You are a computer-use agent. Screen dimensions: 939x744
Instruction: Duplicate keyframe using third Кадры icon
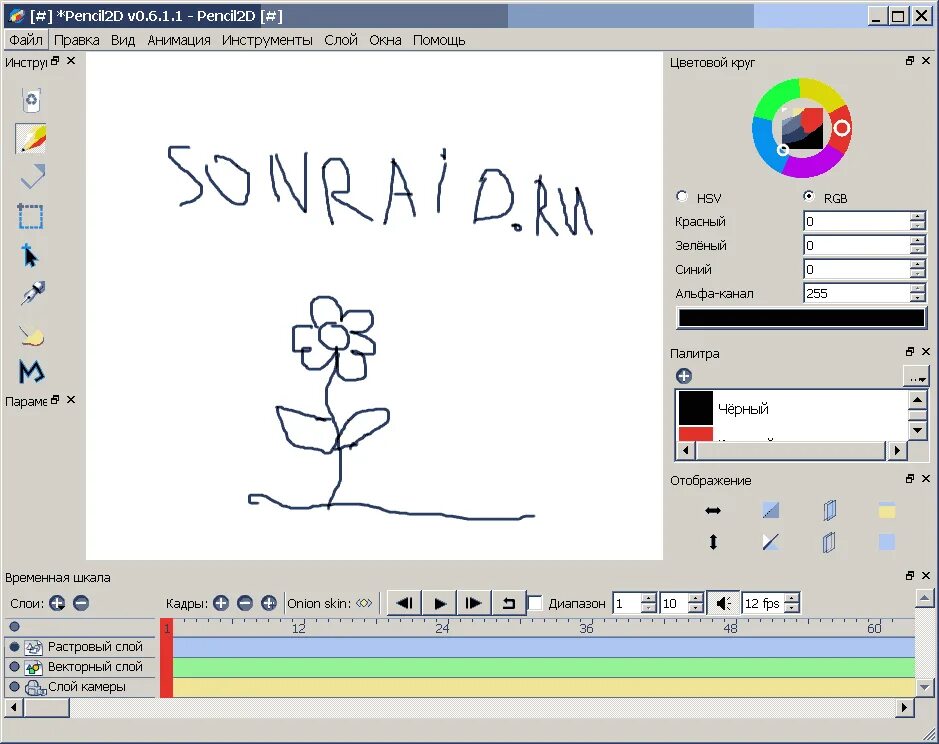269,603
